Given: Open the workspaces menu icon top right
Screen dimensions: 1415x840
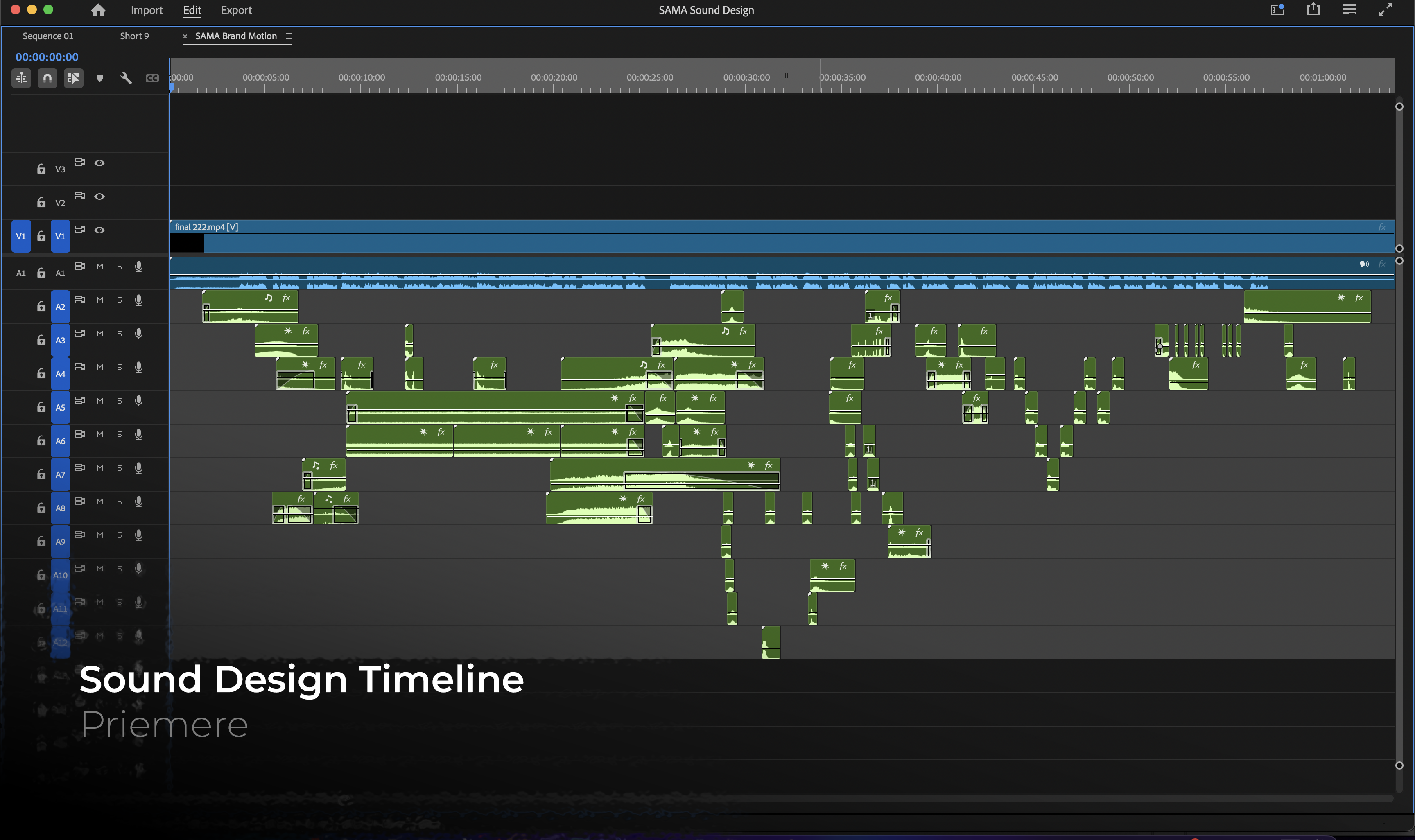Looking at the screenshot, I should (x=1277, y=10).
